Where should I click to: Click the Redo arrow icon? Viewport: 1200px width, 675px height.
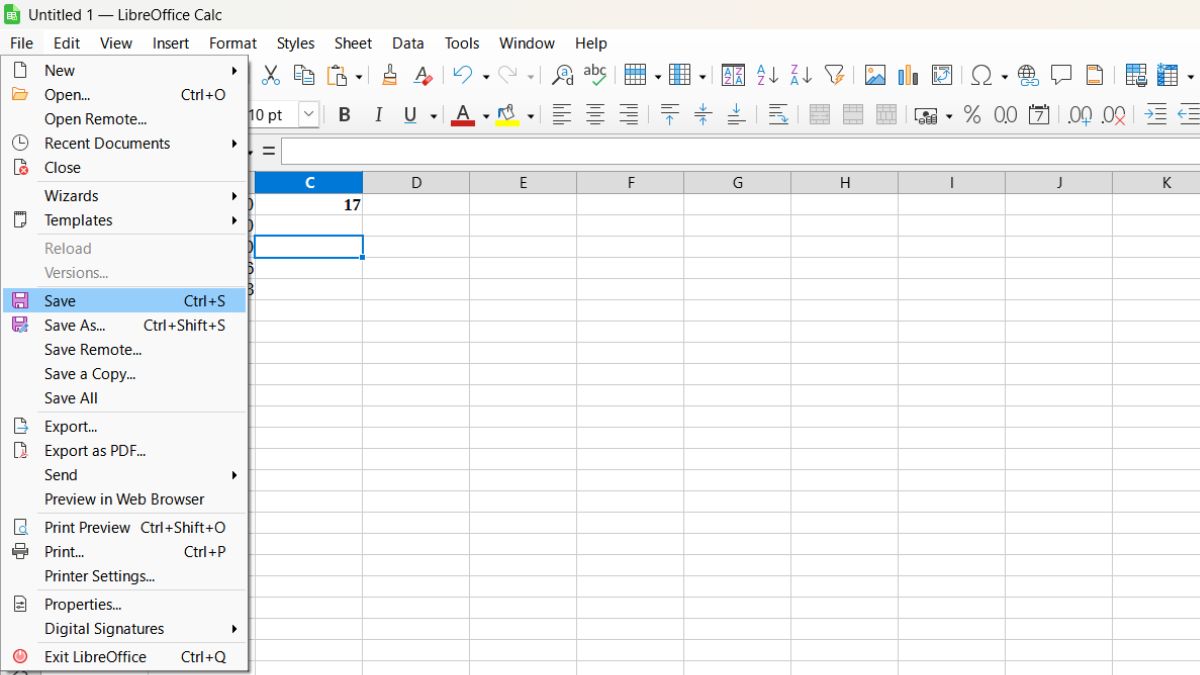(508, 75)
